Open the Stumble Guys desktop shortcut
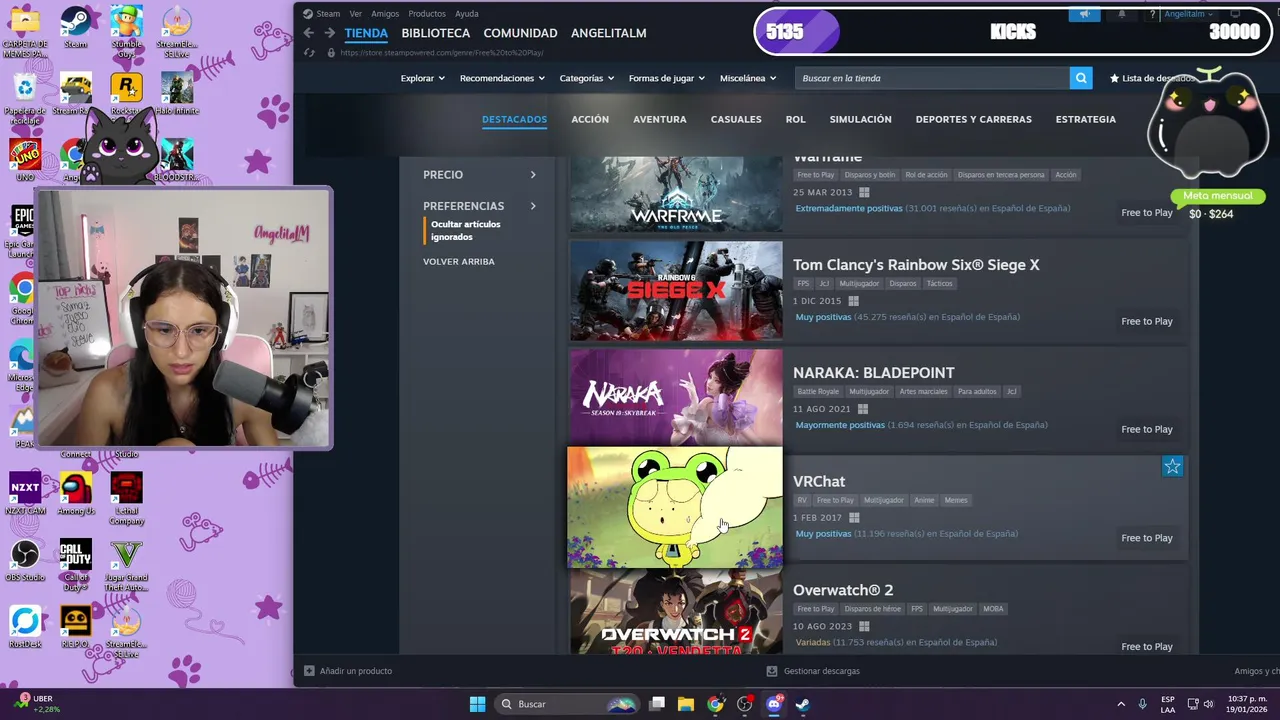 (126, 32)
